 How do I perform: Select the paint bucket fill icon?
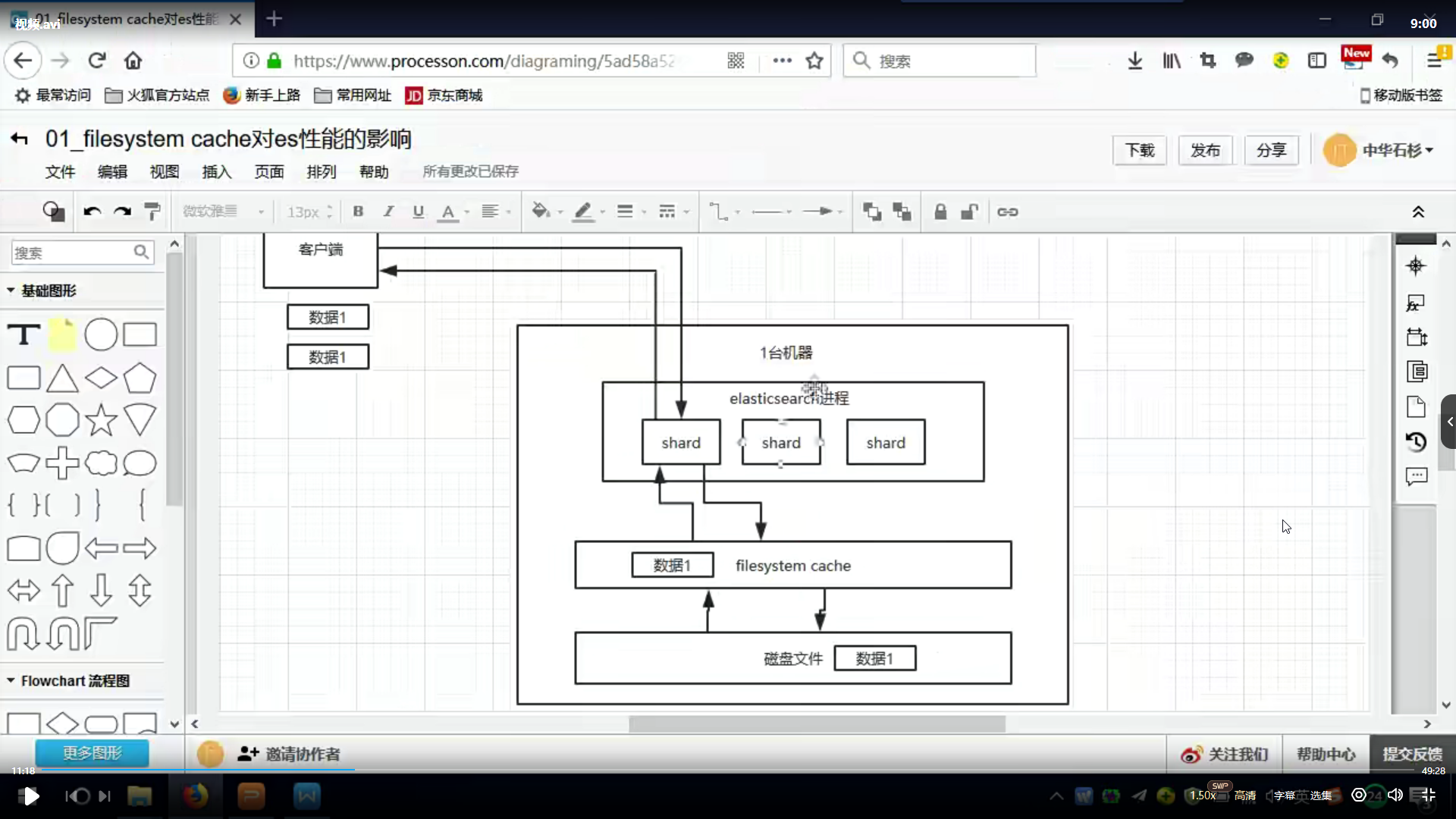(x=540, y=211)
